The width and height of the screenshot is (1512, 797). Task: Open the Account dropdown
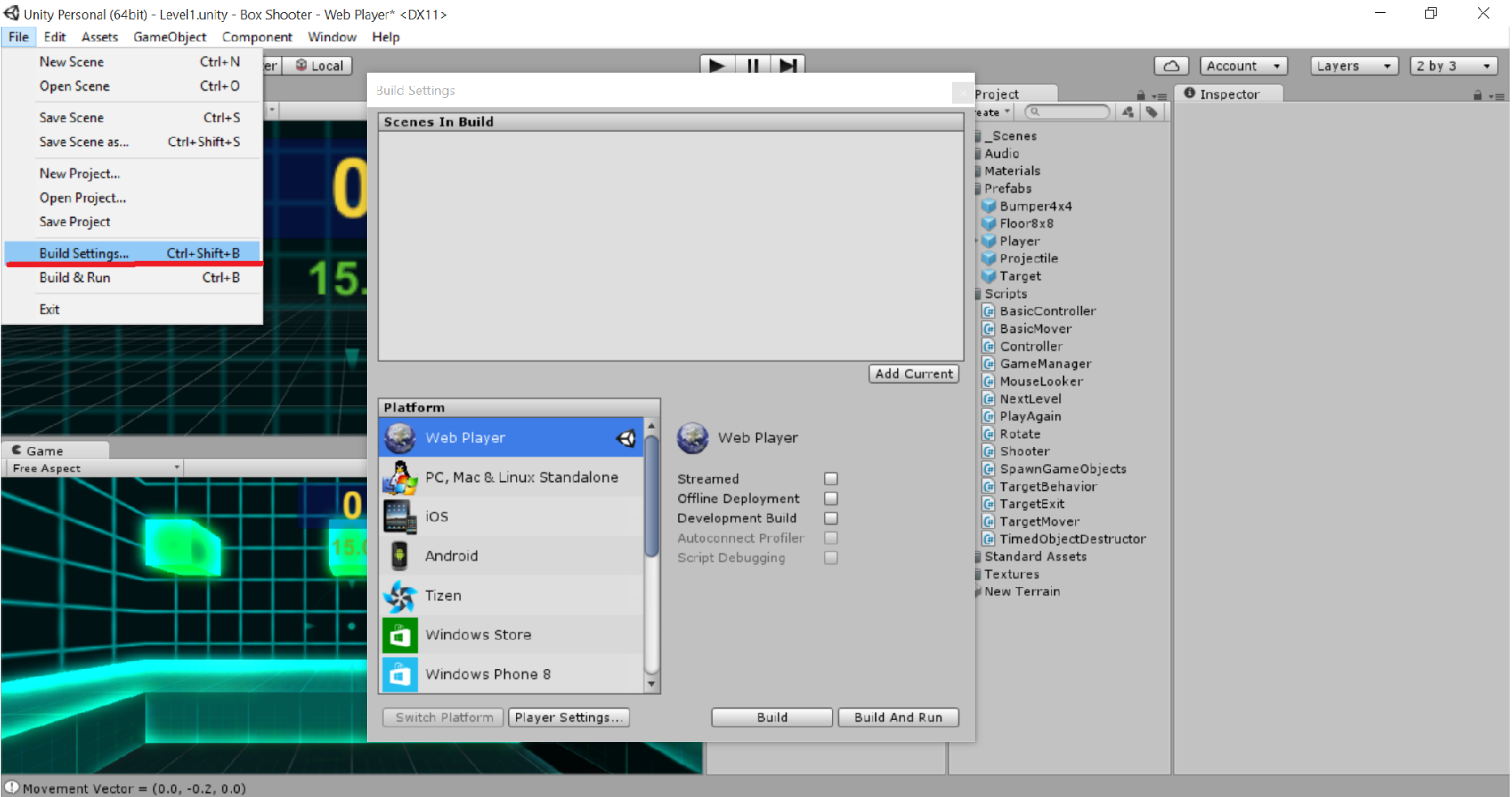point(1244,66)
